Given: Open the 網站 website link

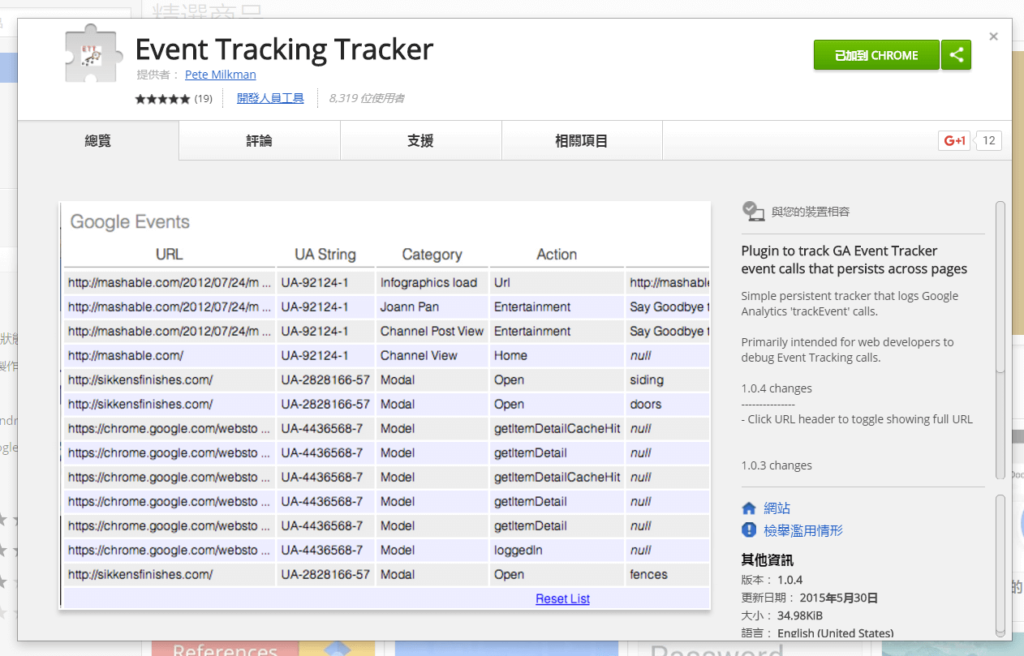Looking at the screenshot, I should coord(777,508).
